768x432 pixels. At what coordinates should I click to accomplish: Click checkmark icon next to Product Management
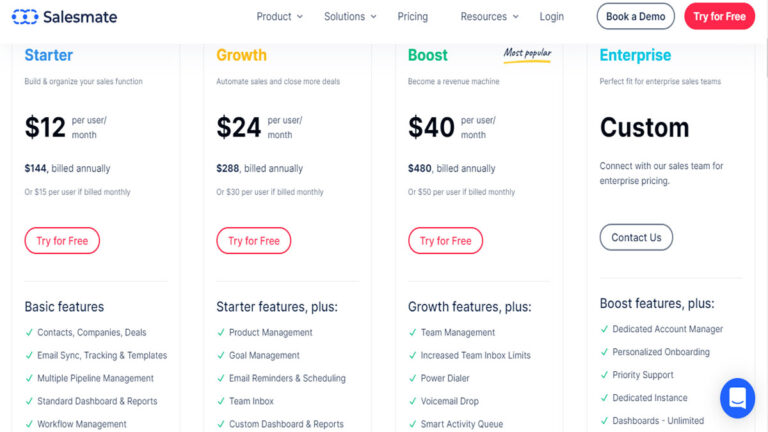click(x=221, y=332)
